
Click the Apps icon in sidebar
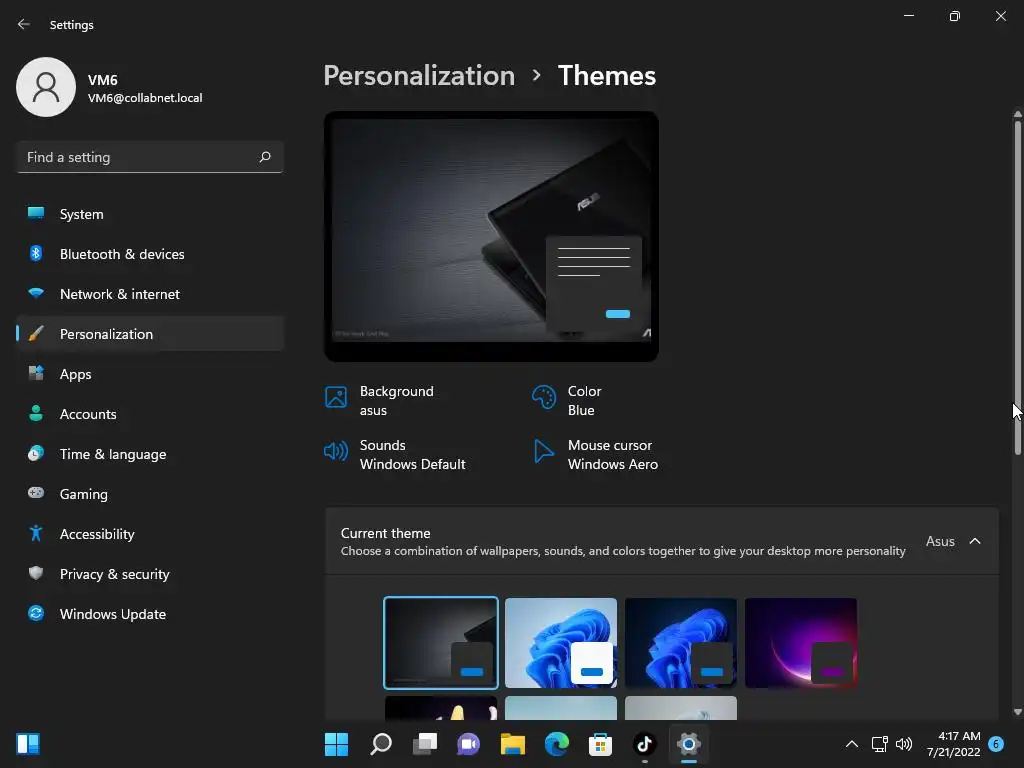click(36, 373)
